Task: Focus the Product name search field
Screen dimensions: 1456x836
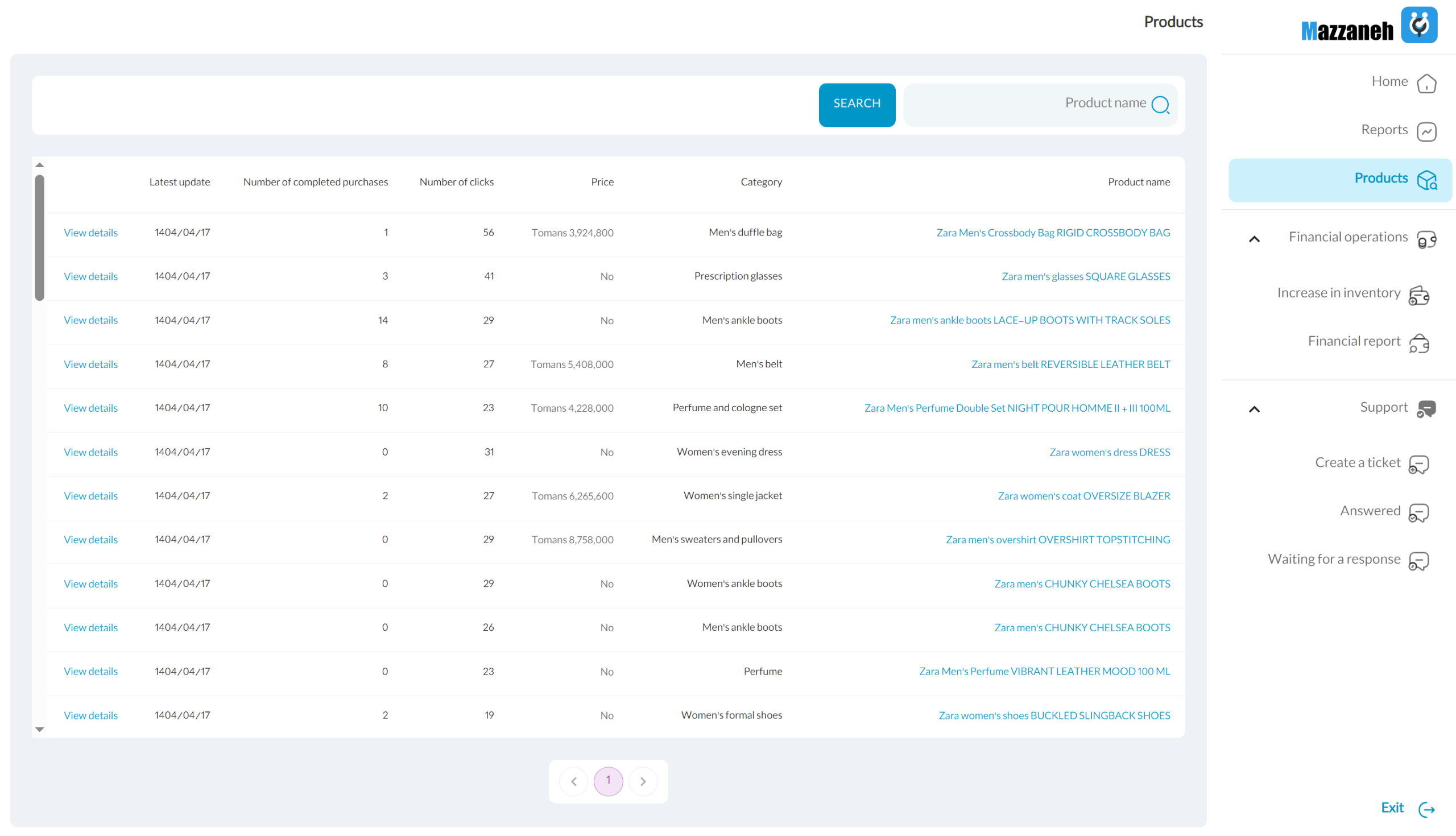Action: pyautogui.click(x=1040, y=105)
